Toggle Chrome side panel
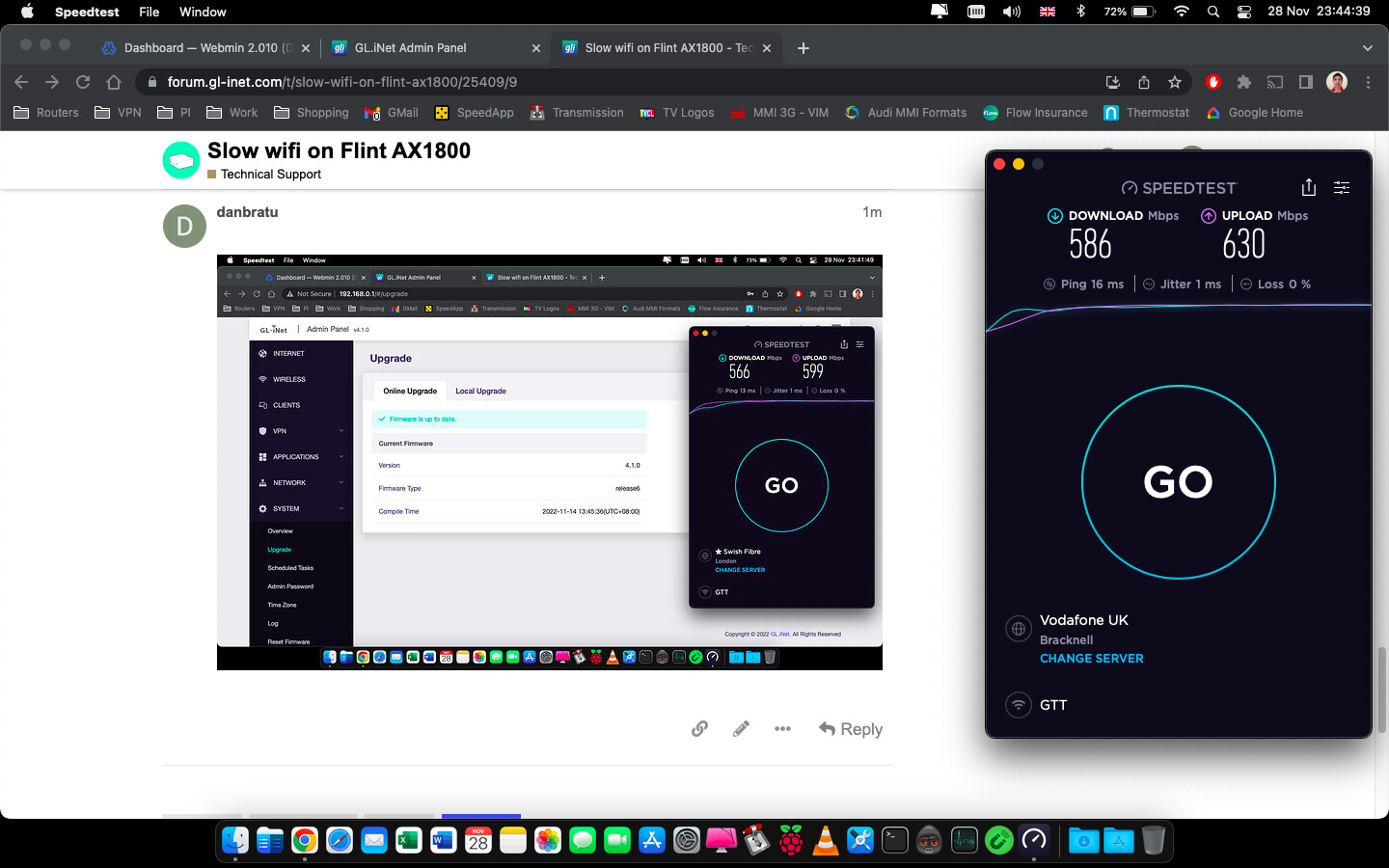Image resolution: width=1389 pixels, height=868 pixels. coord(1306,82)
